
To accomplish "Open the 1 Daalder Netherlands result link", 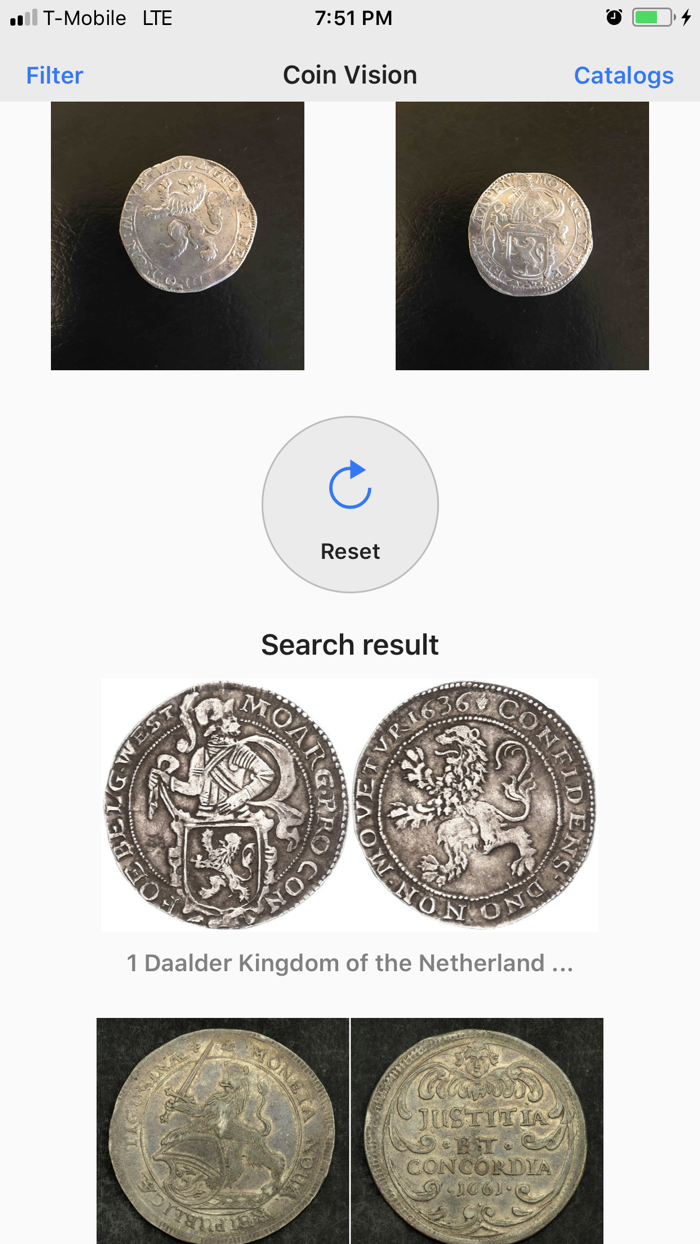I will (349, 963).
